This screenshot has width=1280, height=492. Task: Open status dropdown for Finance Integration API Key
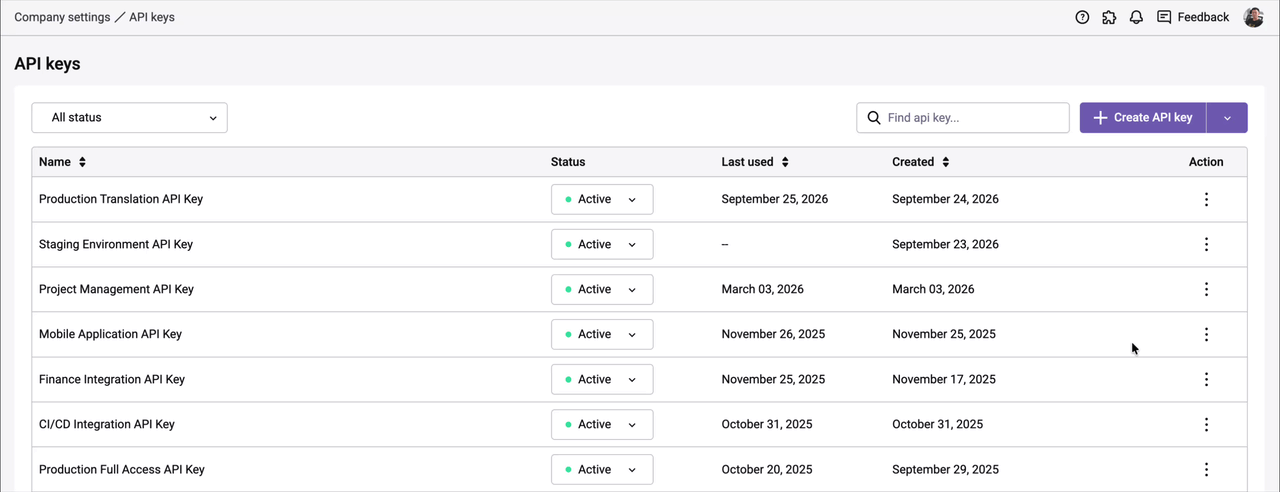point(602,379)
